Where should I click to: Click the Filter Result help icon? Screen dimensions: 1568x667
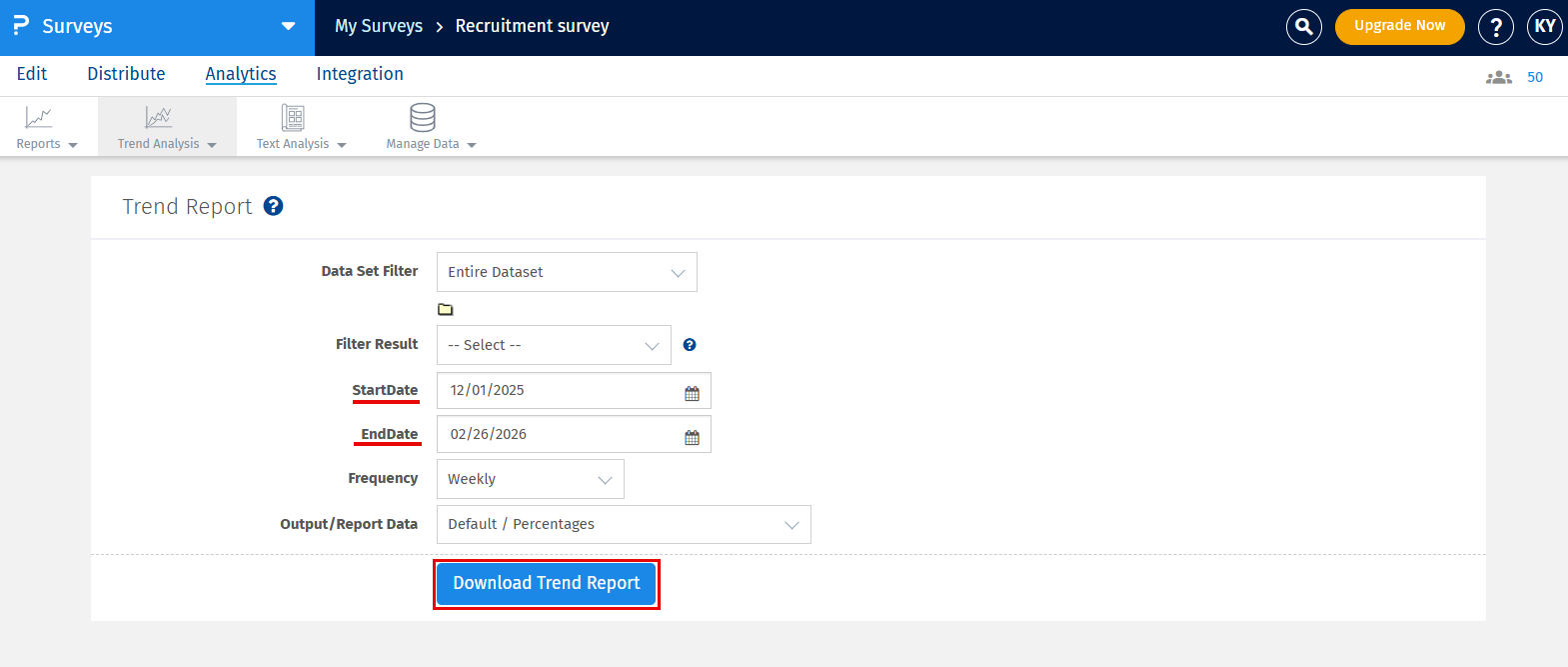click(x=690, y=345)
